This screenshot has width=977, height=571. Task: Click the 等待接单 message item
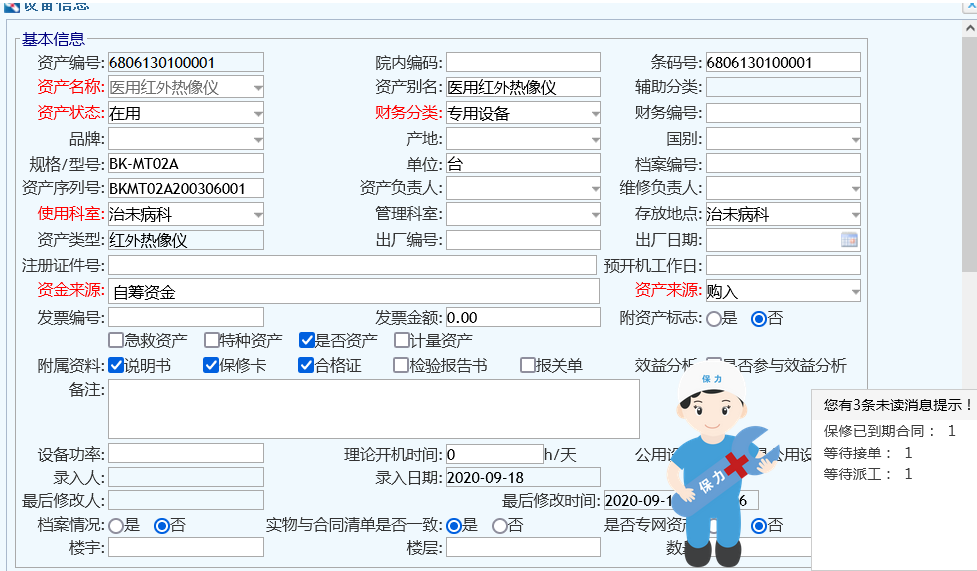coord(867,453)
